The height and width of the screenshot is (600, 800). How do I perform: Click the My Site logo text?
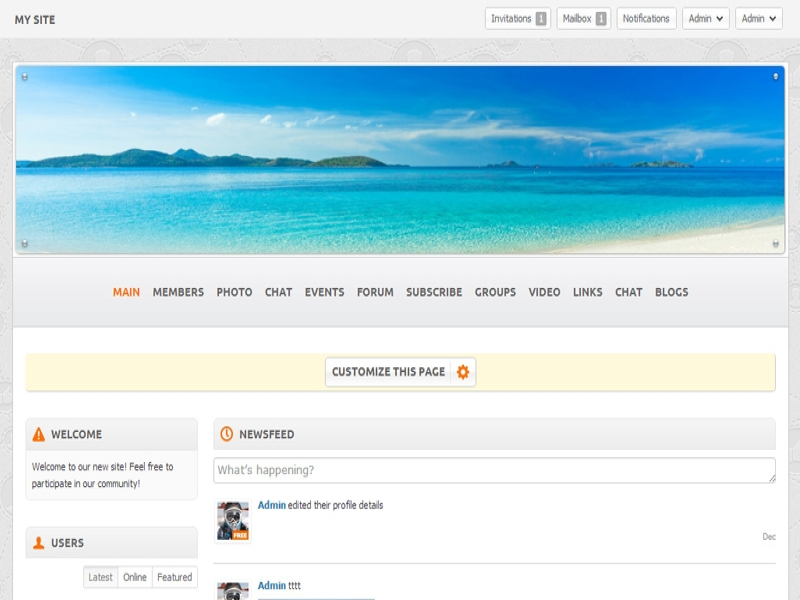click(35, 19)
